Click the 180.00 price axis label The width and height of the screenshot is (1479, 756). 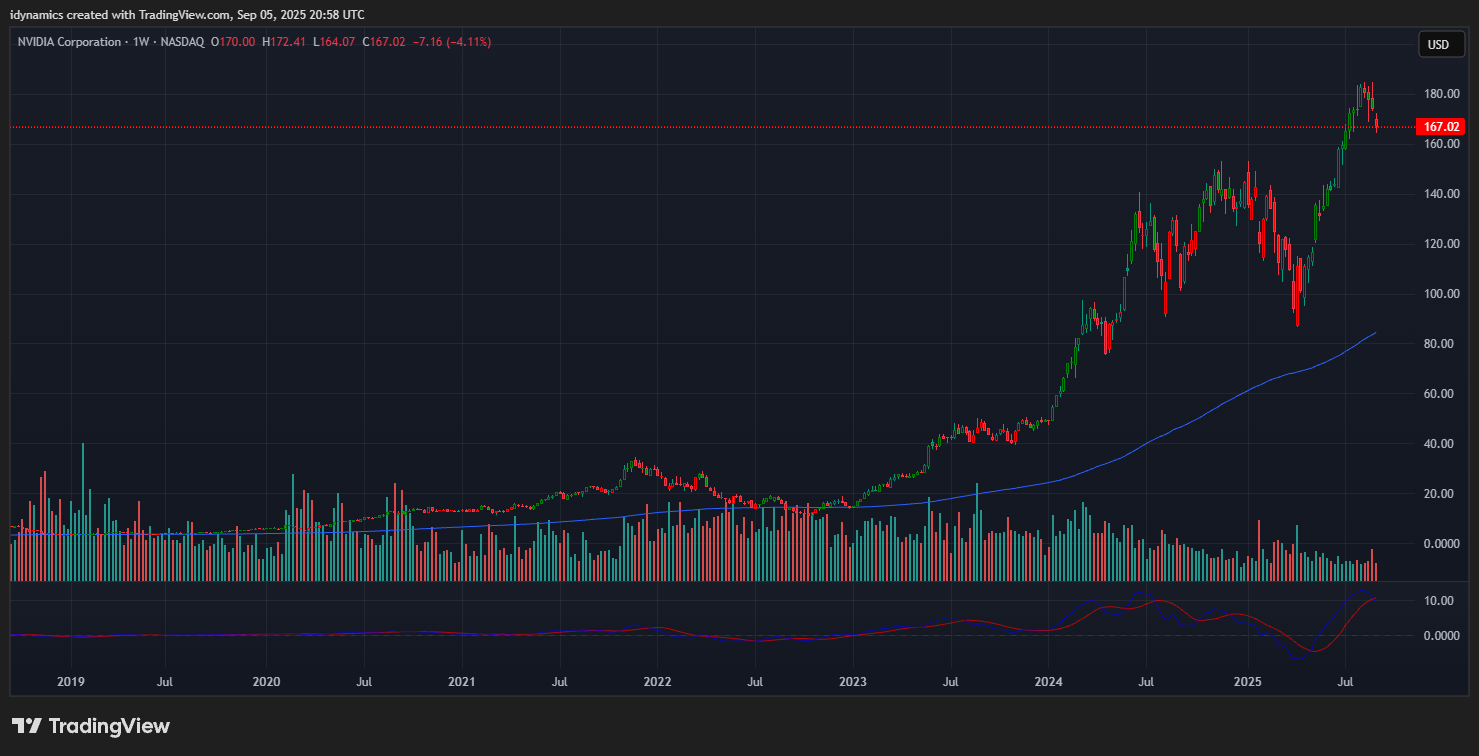(1441, 94)
